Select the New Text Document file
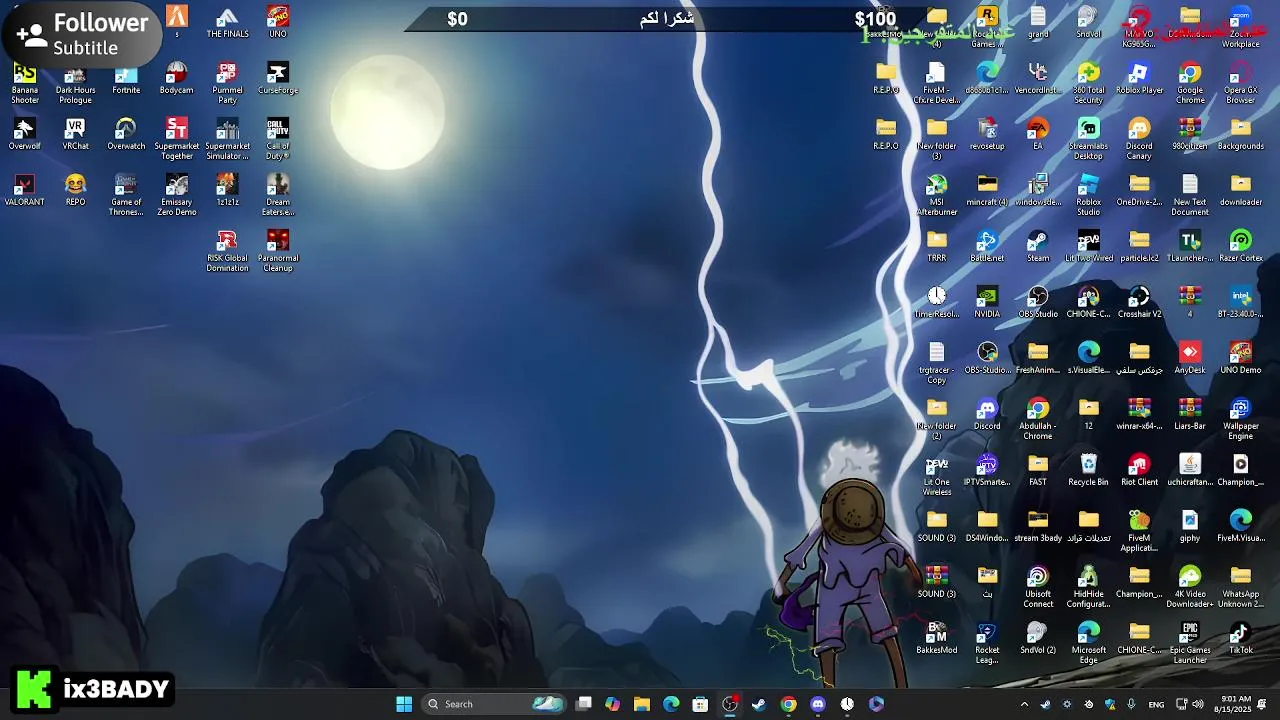Screen dimensions: 1280x720 1190,195
